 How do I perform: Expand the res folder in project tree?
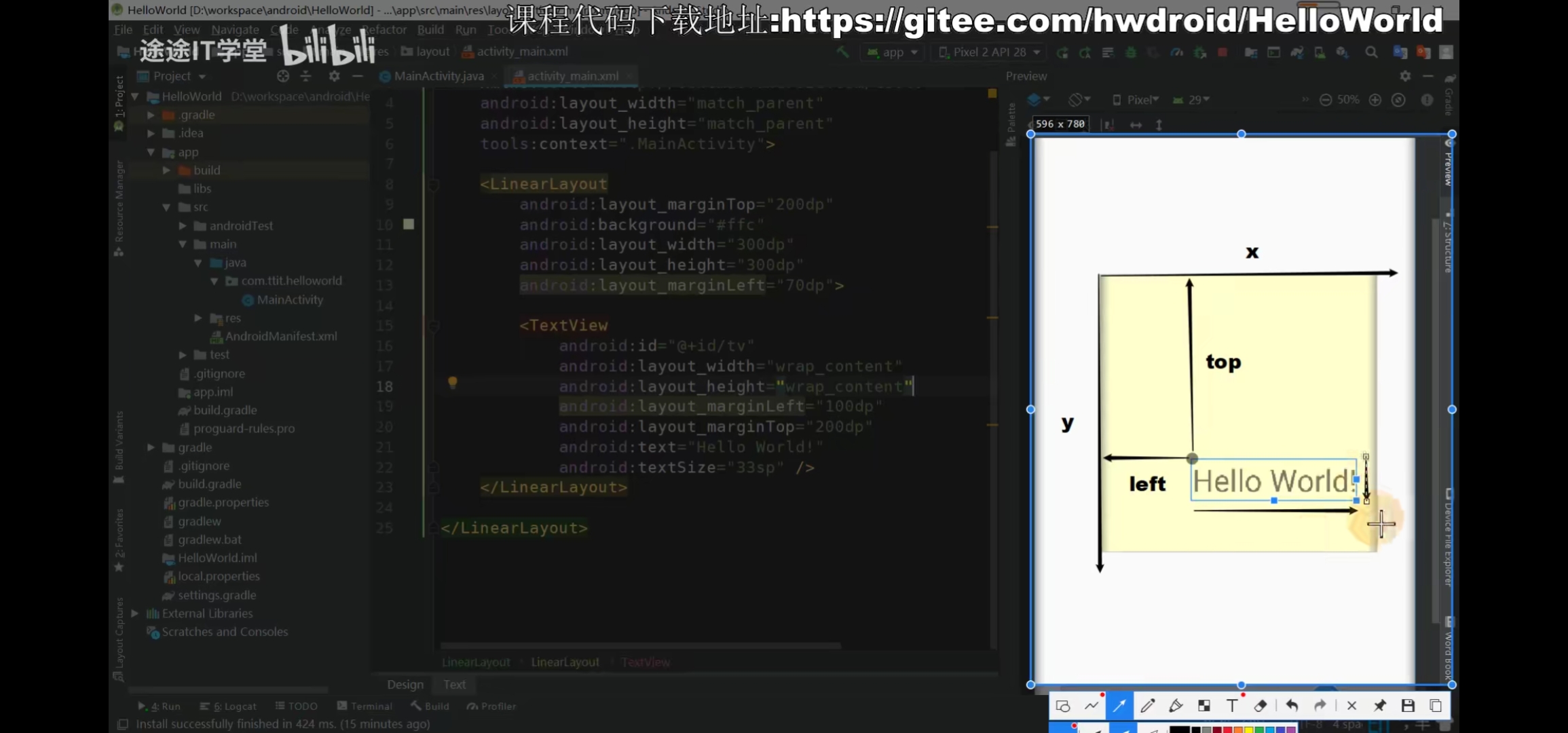pyautogui.click(x=198, y=318)
